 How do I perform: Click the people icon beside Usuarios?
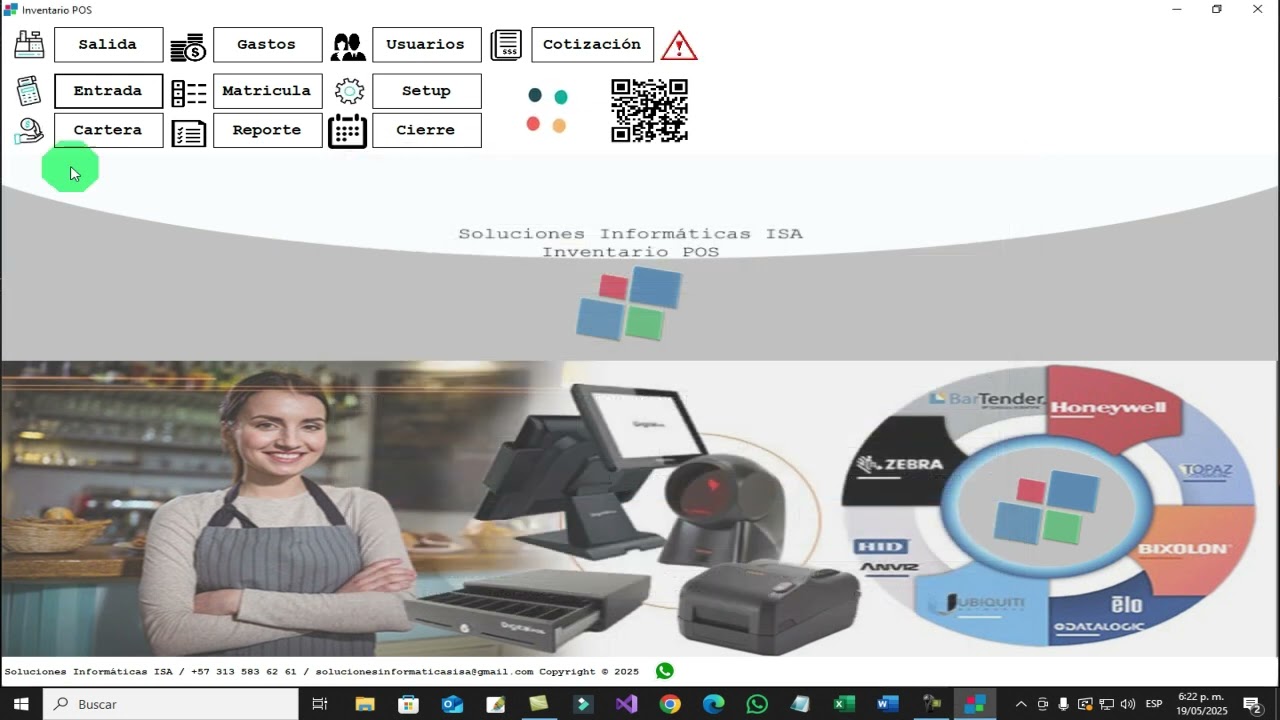point(348,46)
